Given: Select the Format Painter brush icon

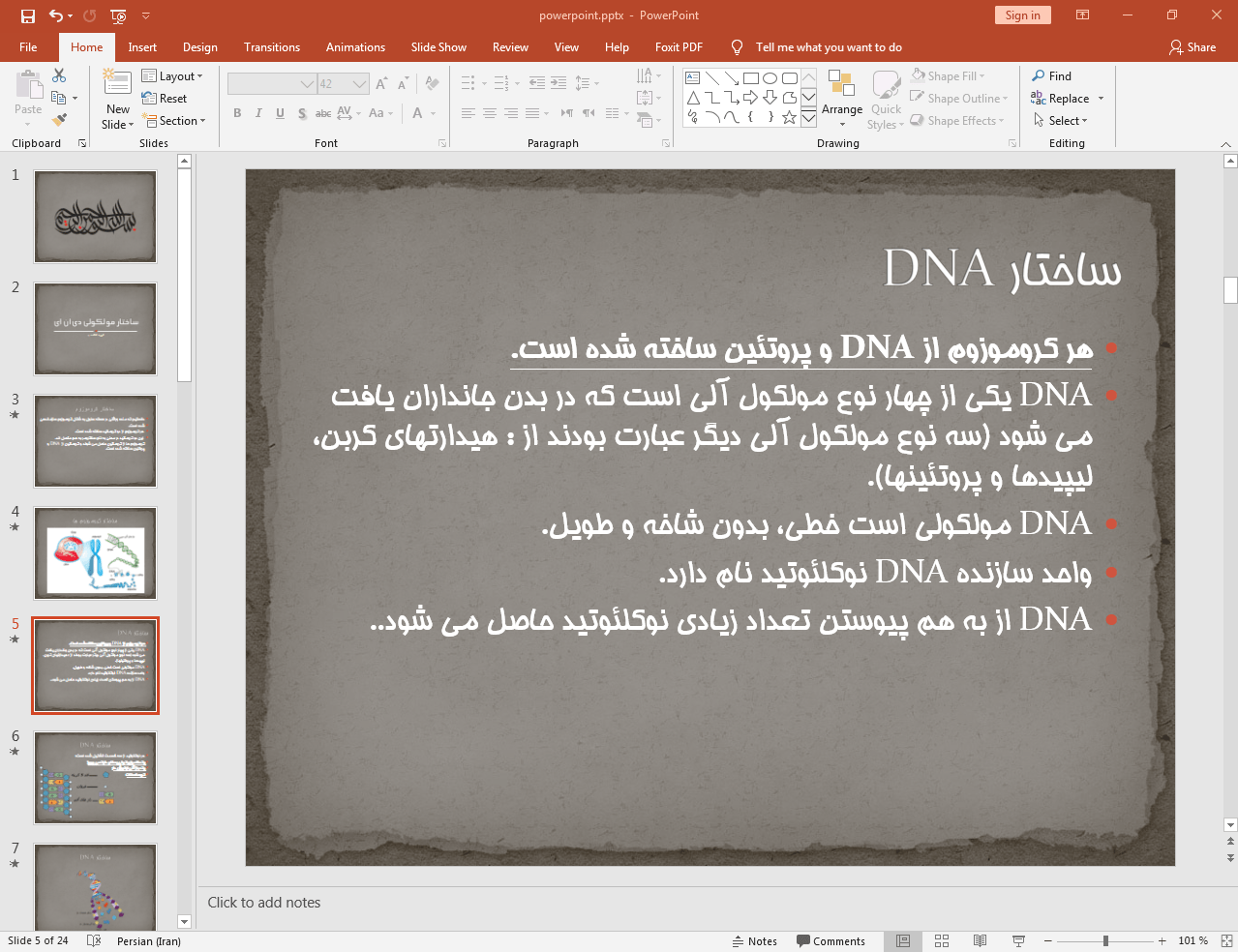Looking at the screenshot, I should tap(59, 120).
